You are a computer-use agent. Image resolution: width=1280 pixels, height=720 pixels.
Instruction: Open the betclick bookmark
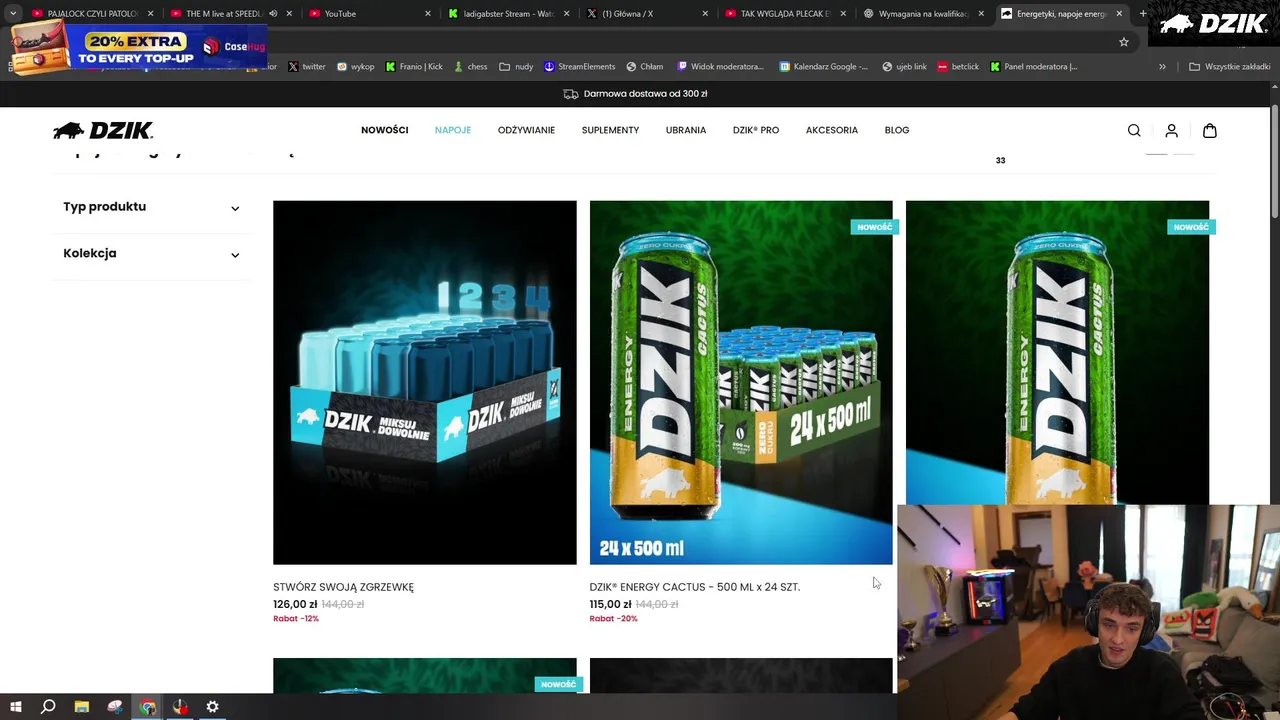point(958,67)
